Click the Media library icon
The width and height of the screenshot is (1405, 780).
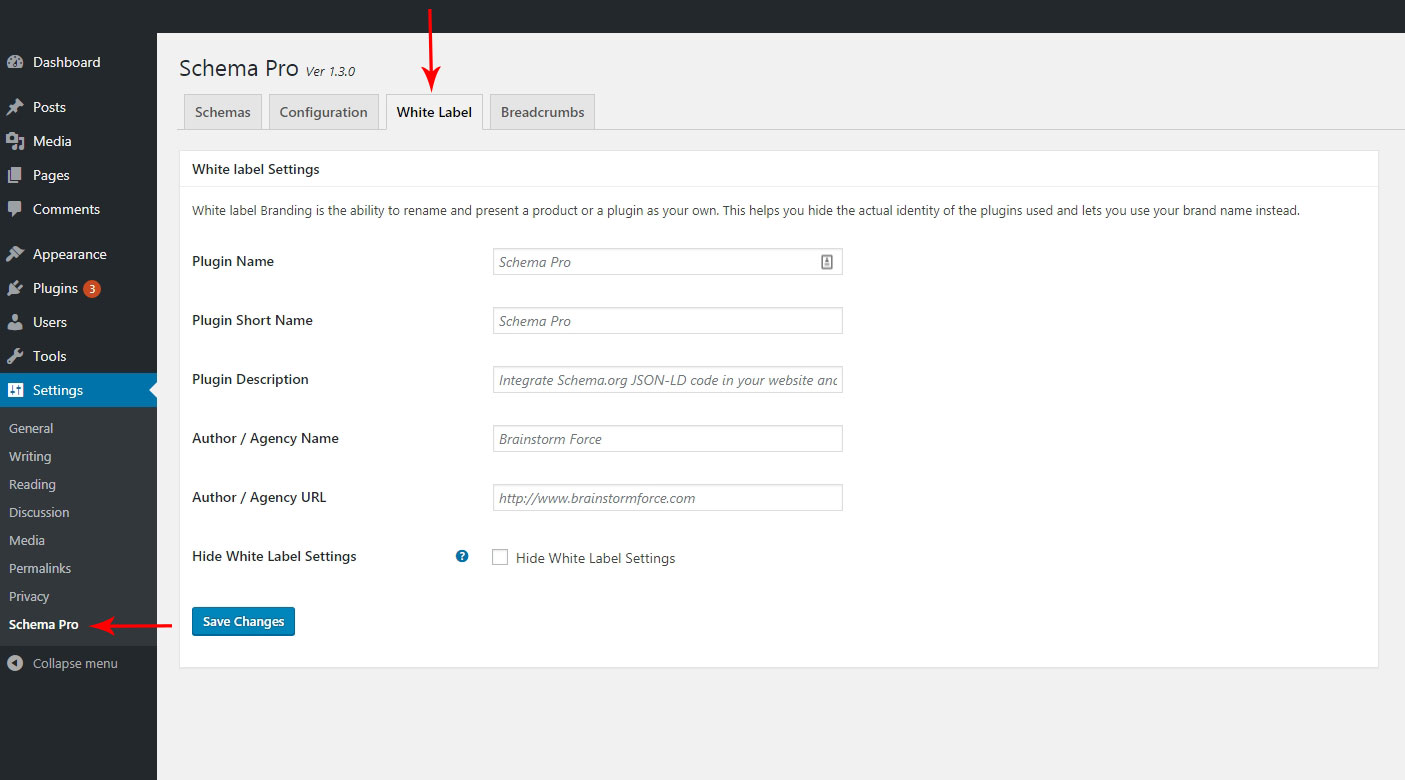[x=15, y=141]
